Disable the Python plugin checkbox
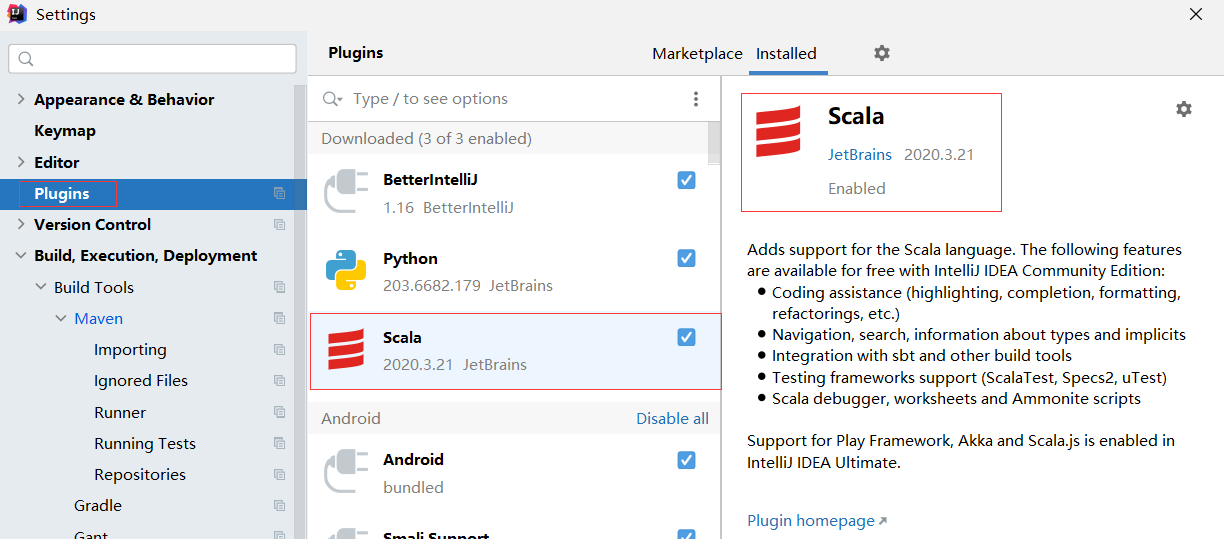Screen dimensions: 1224x539 [x=686, y=258]
